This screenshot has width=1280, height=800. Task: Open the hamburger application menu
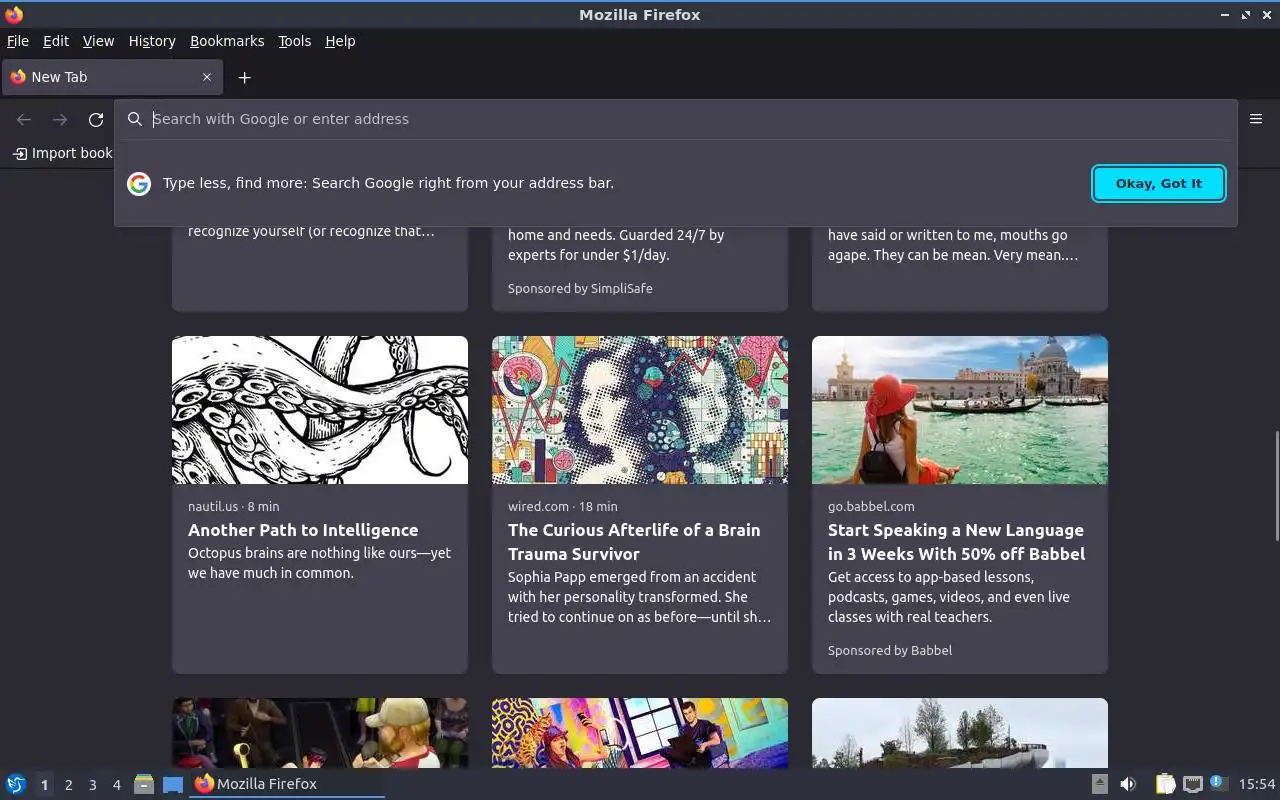(1256, 119)
